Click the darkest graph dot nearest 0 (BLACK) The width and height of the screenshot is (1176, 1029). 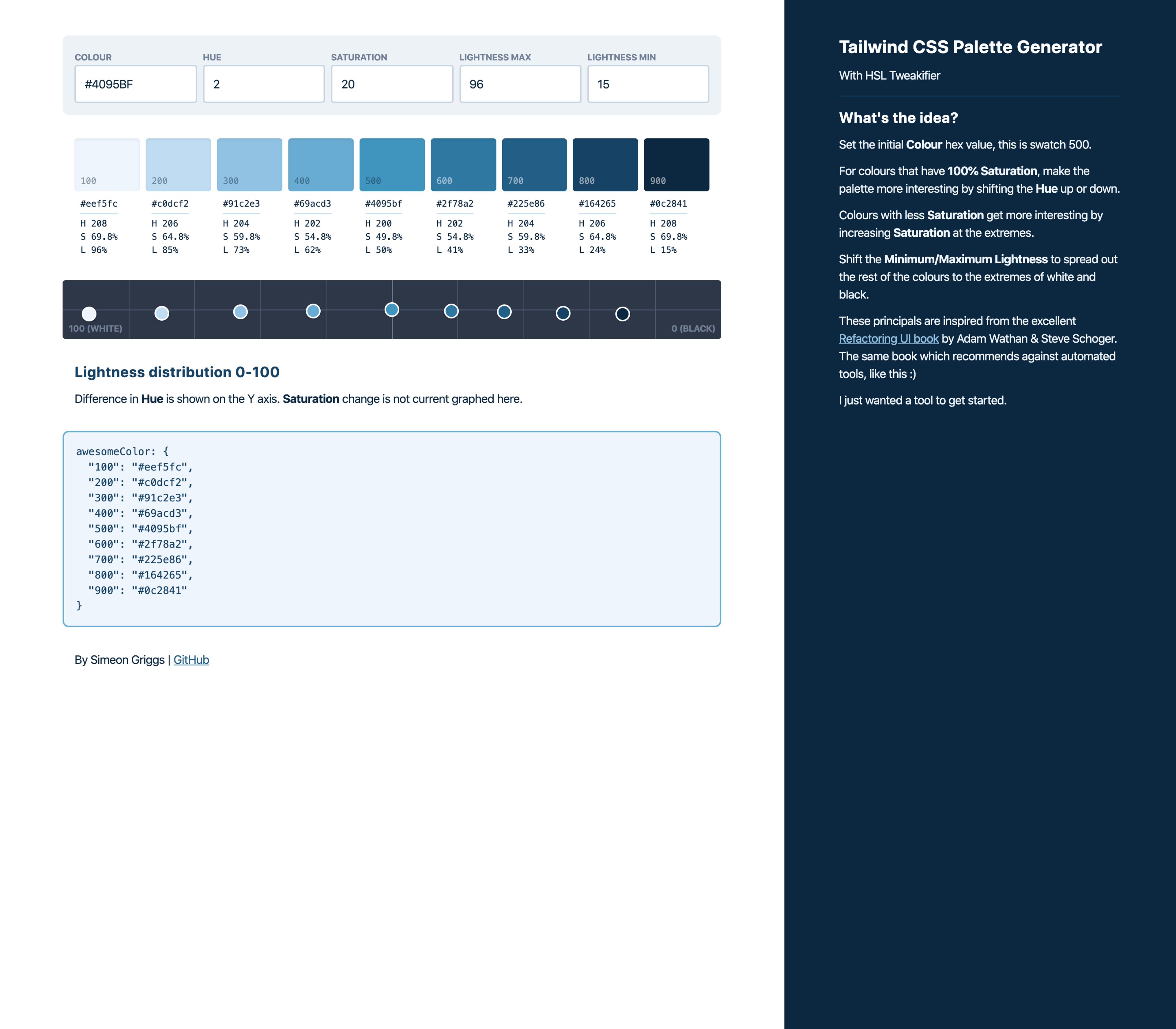point(622,314)
